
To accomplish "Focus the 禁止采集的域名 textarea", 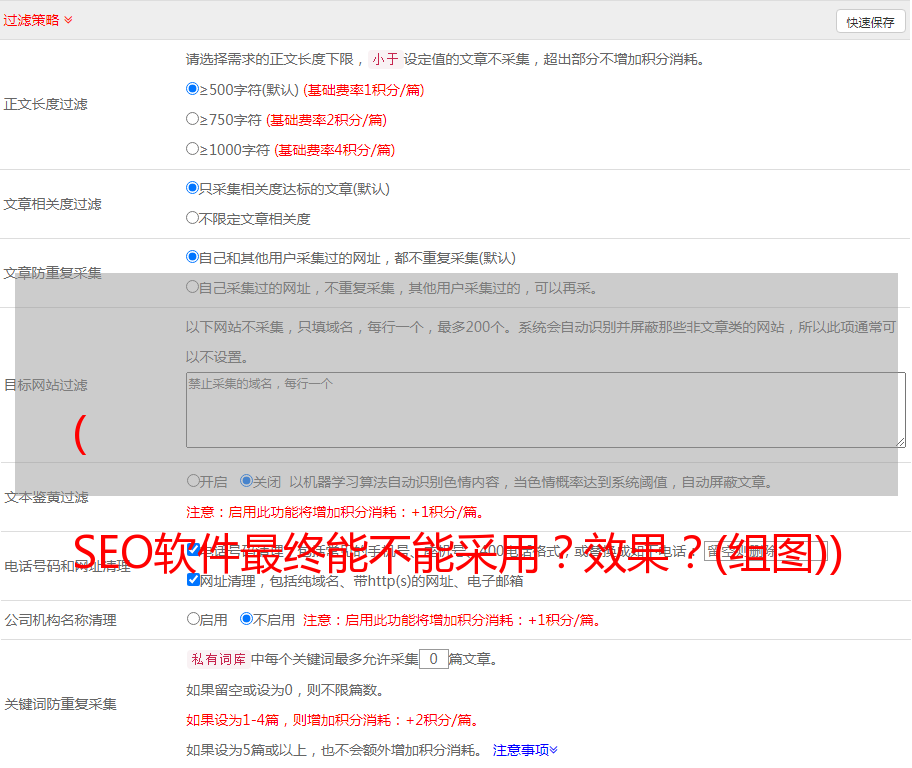I will [546, 410].
